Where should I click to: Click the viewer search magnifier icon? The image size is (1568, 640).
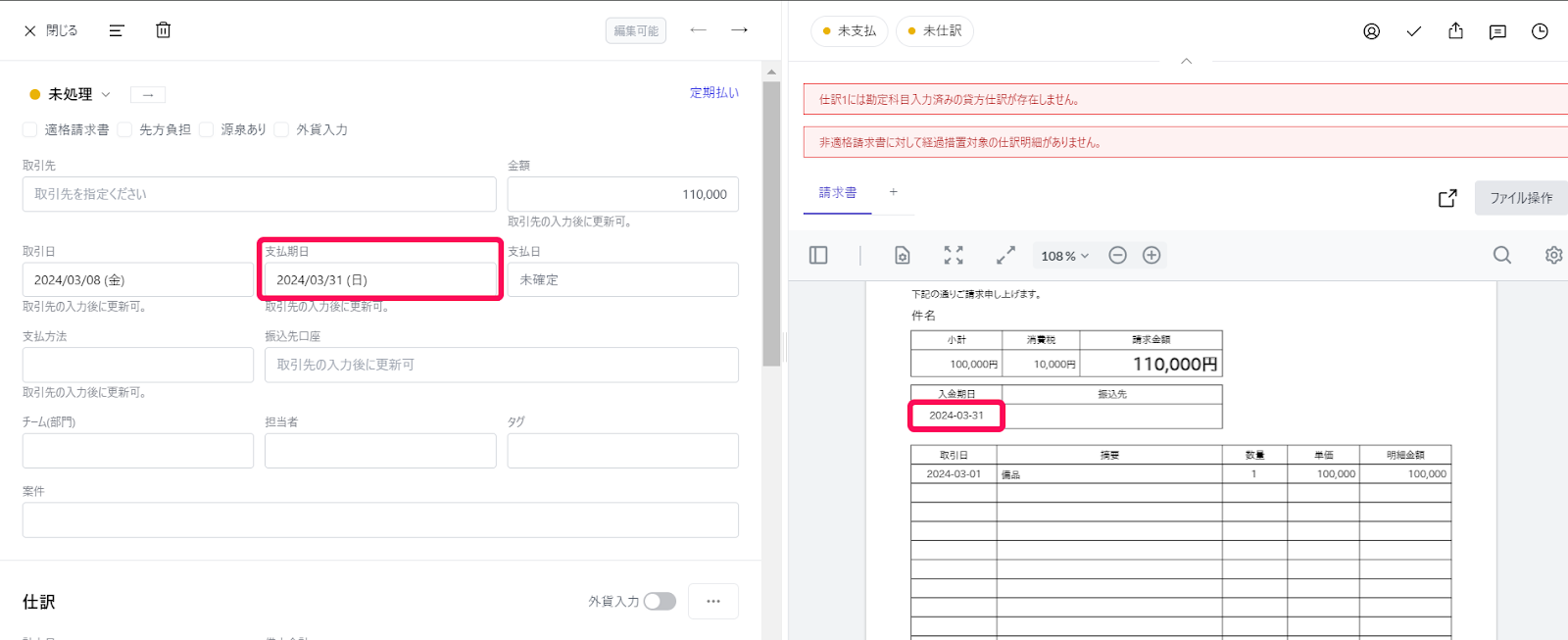1501,255
